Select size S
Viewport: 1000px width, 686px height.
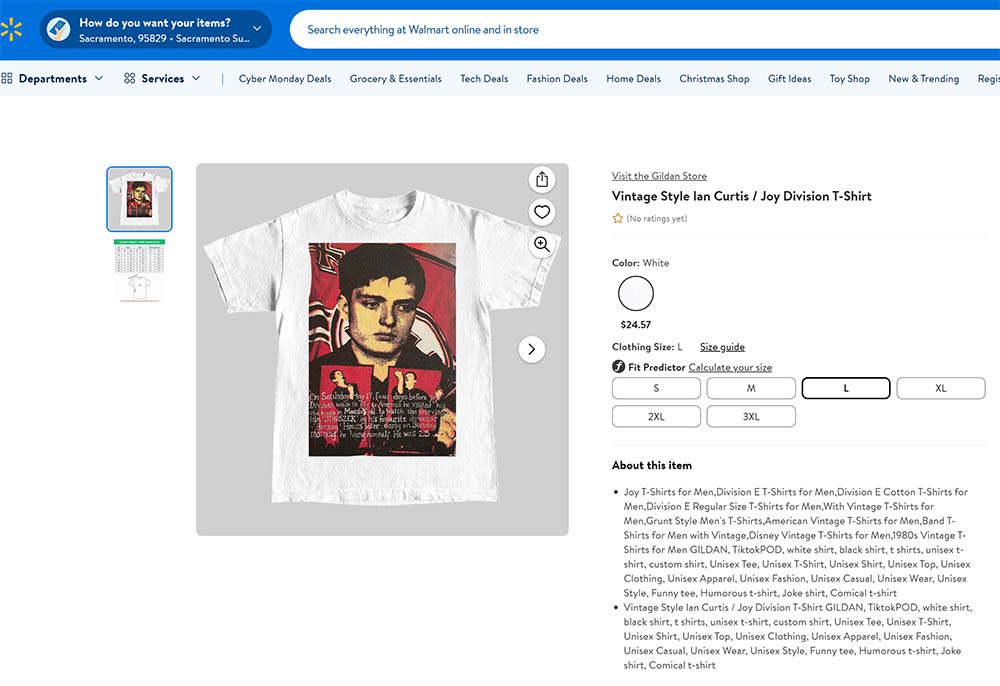(656, 388)
